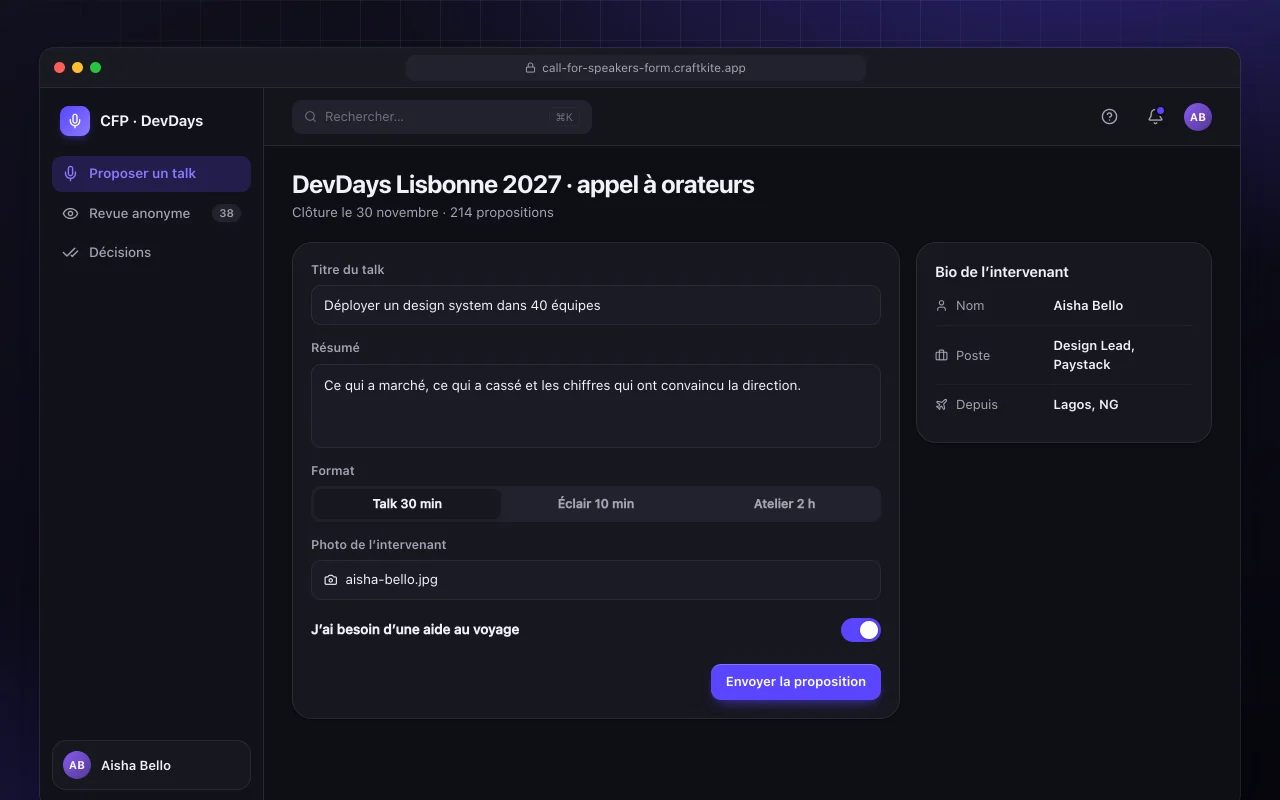Viewport: 1280px width, 800px height.
Task: Open the help question mark icon
Action: (x=1109, y=117)
